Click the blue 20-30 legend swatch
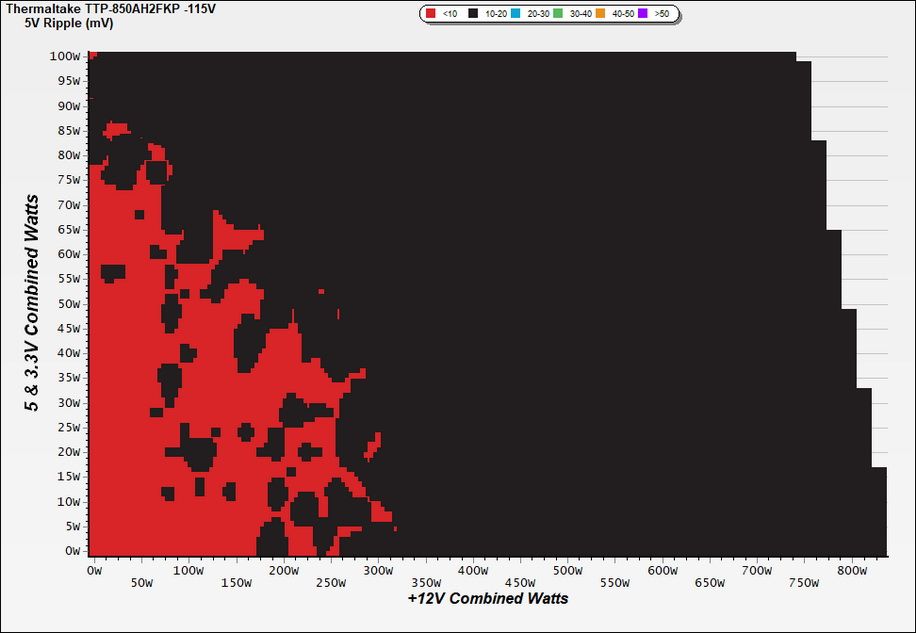The height and width of the screenshot is (633, 916). (x=515, y=13)
